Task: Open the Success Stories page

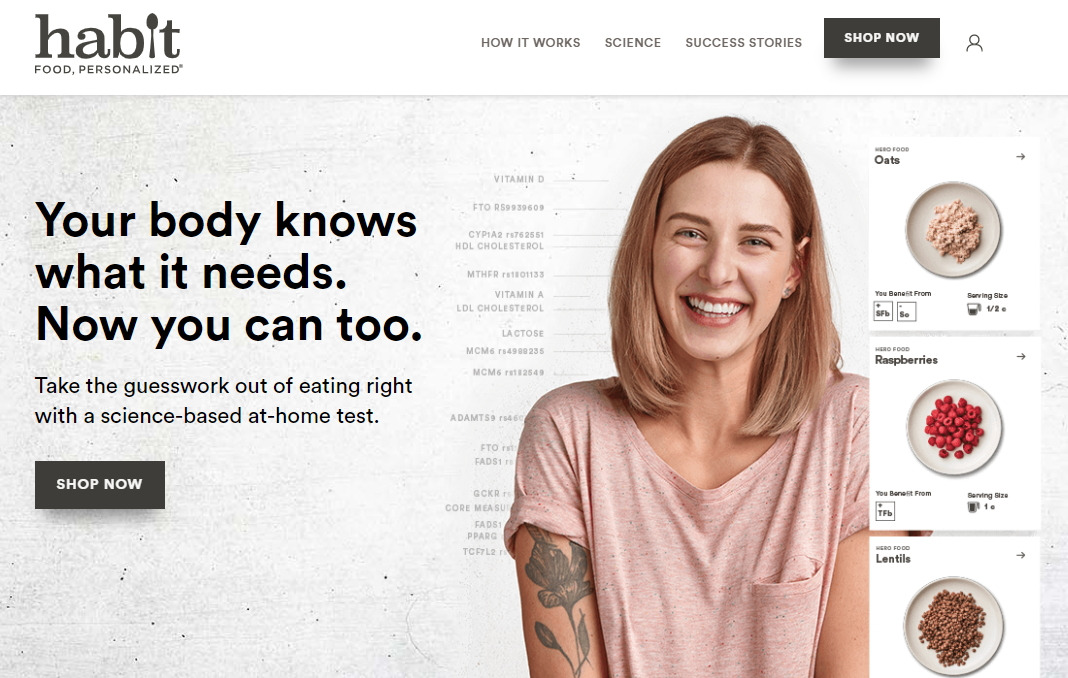Action: pos(744,42)
